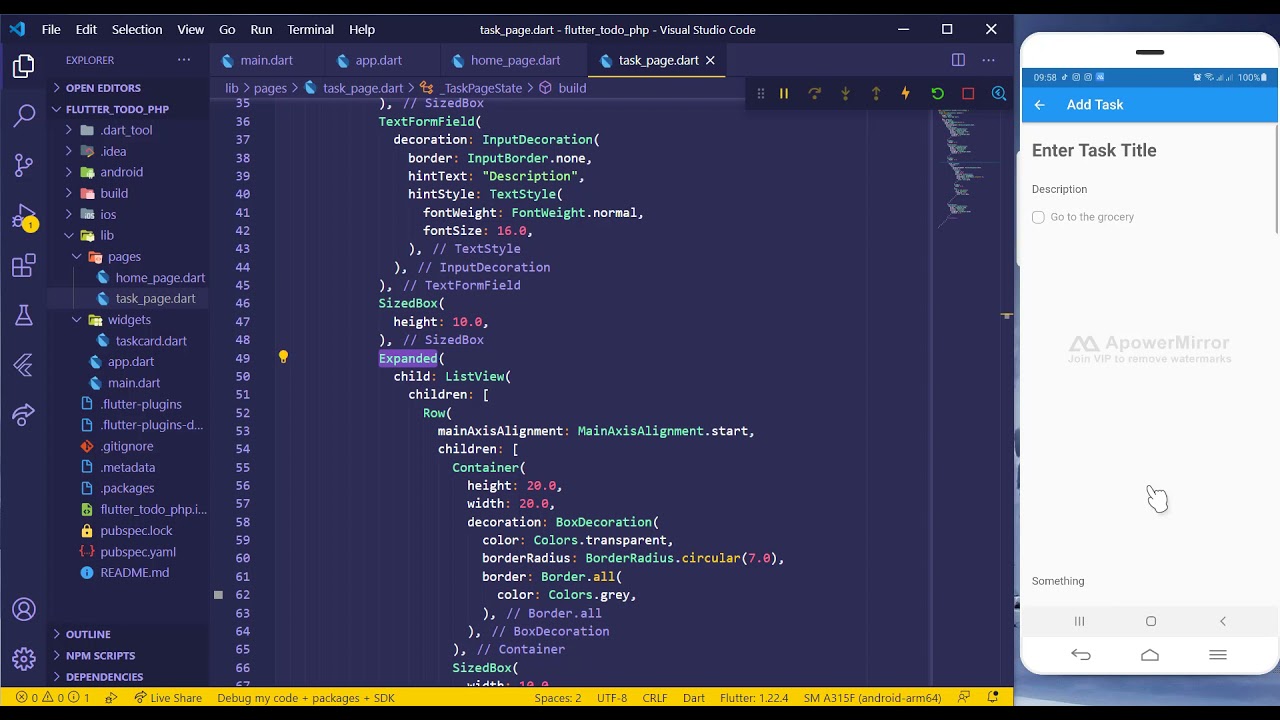Open the Testing flask icon view
The image size is (1280, 720).
(x=24, y=316)
